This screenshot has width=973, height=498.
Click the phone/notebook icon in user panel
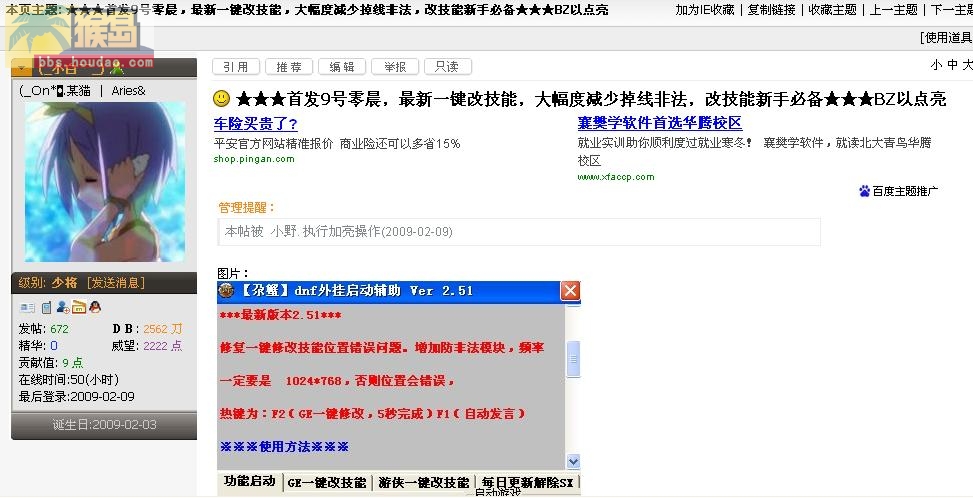click(x=47, y=307)
